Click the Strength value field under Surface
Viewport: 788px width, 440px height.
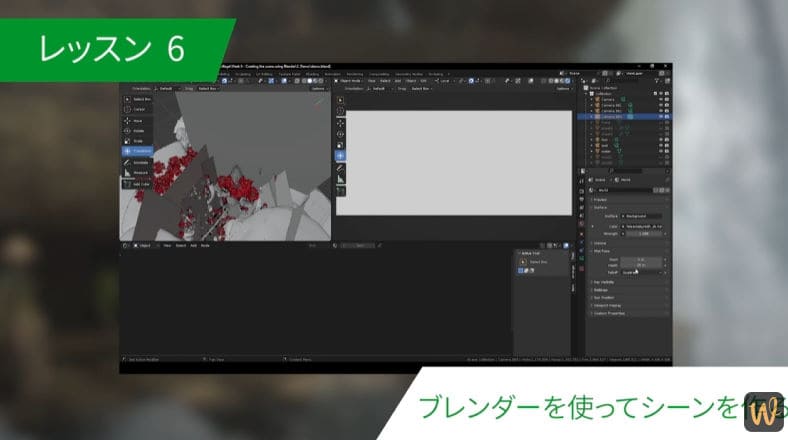coord(642,233)
